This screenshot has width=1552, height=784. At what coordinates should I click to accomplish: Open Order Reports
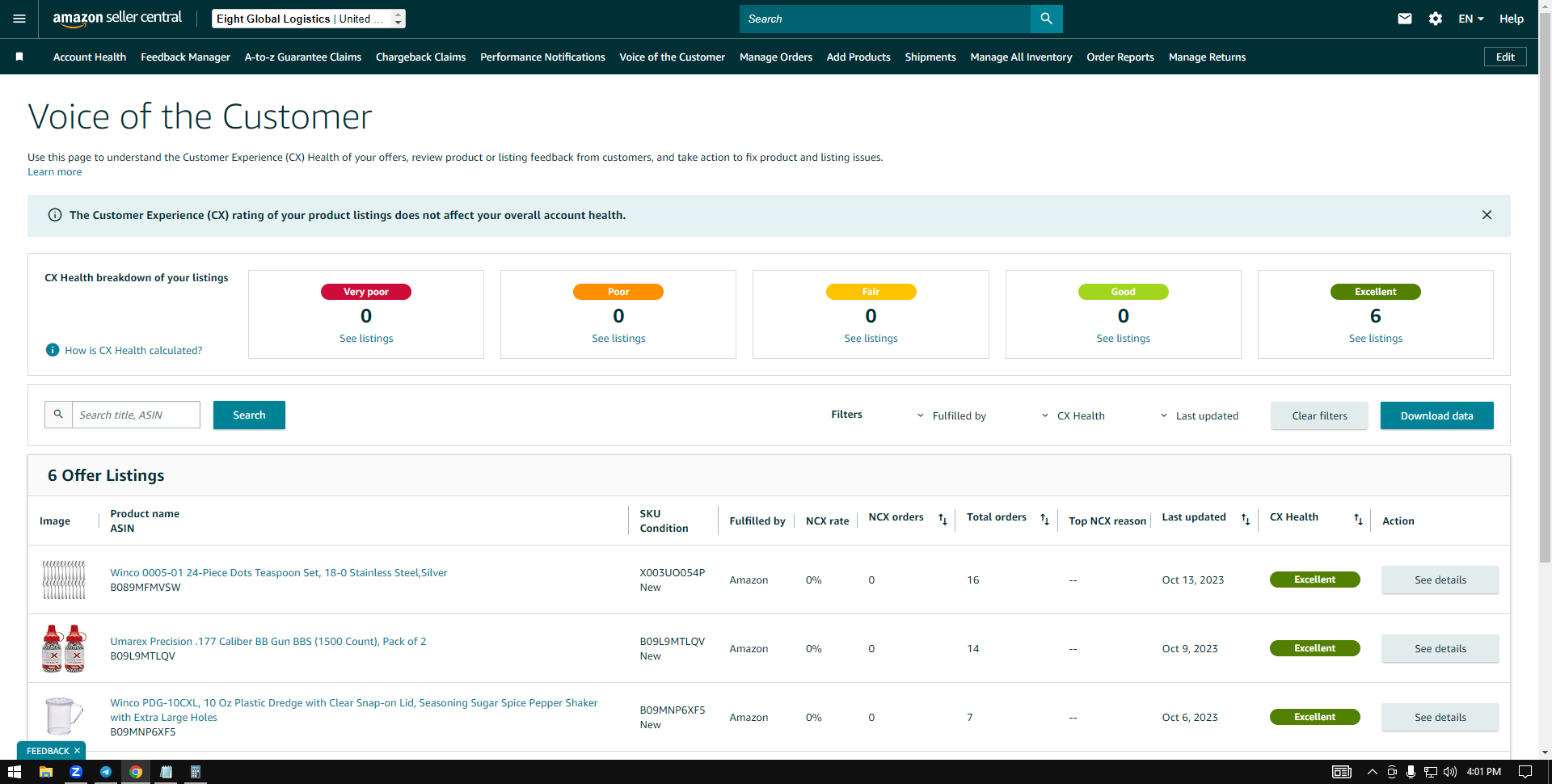[1120, 57]
